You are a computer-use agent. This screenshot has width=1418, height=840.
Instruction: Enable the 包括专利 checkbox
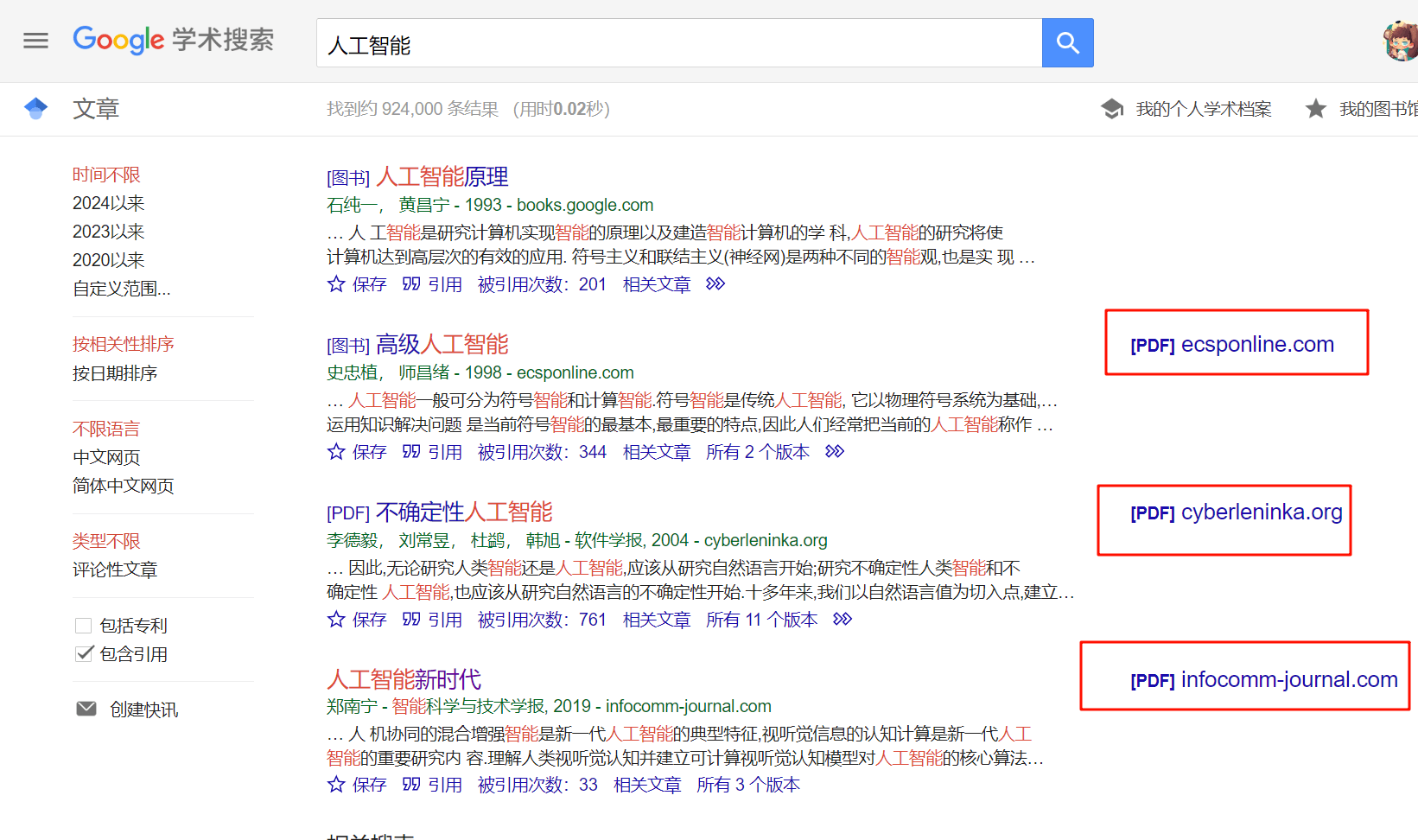coord(83,624)
